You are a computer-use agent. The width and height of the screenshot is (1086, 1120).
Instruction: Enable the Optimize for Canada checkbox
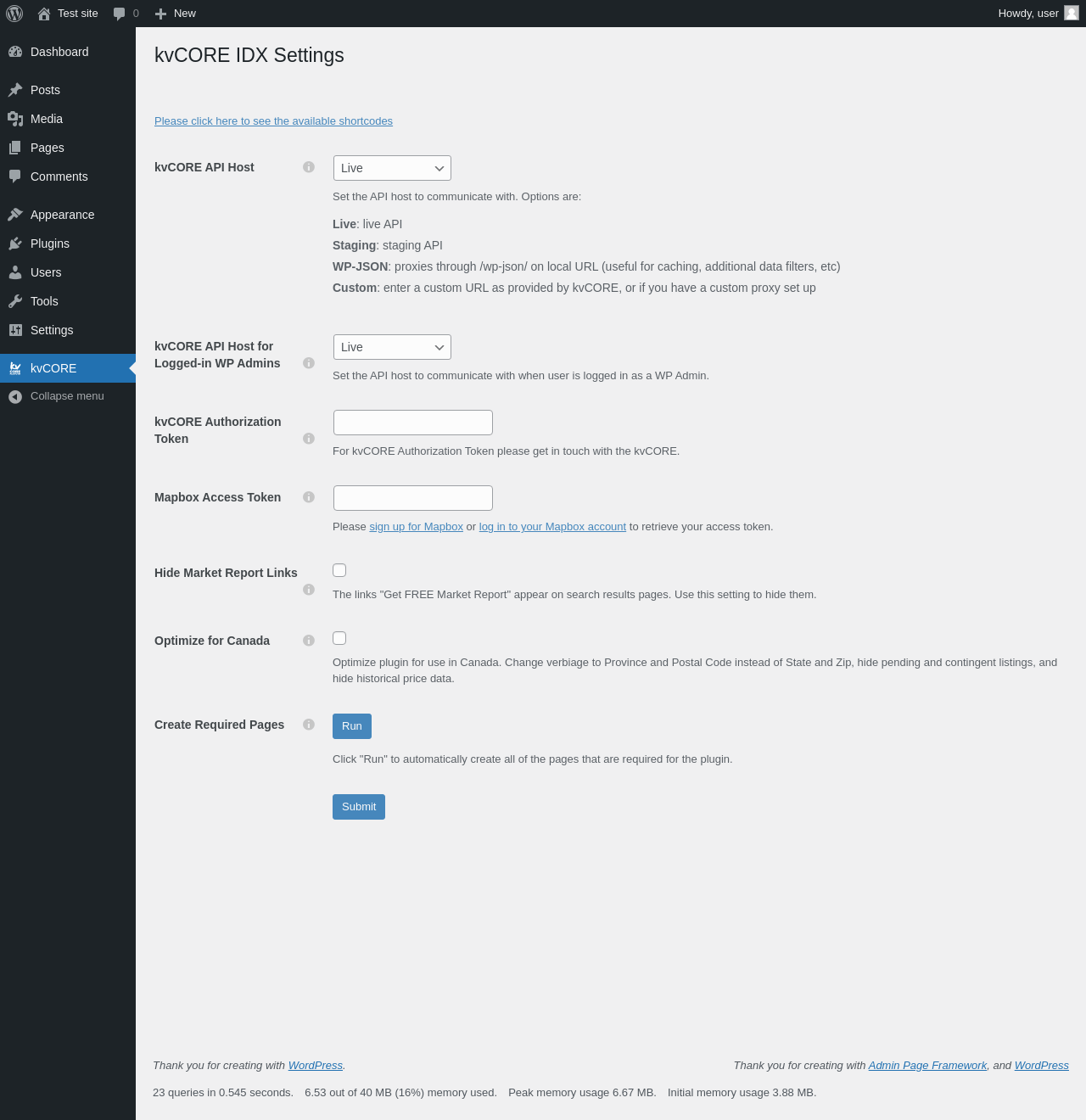click(339, 638)
